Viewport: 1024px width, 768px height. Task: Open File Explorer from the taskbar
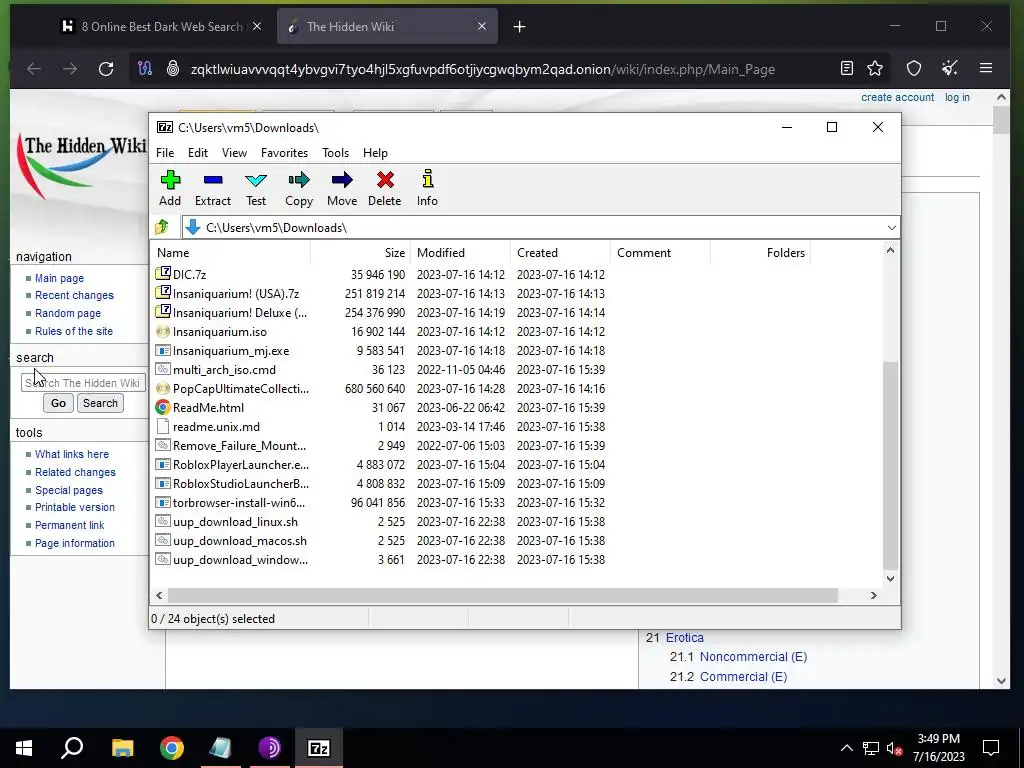(x=122, y=748)
